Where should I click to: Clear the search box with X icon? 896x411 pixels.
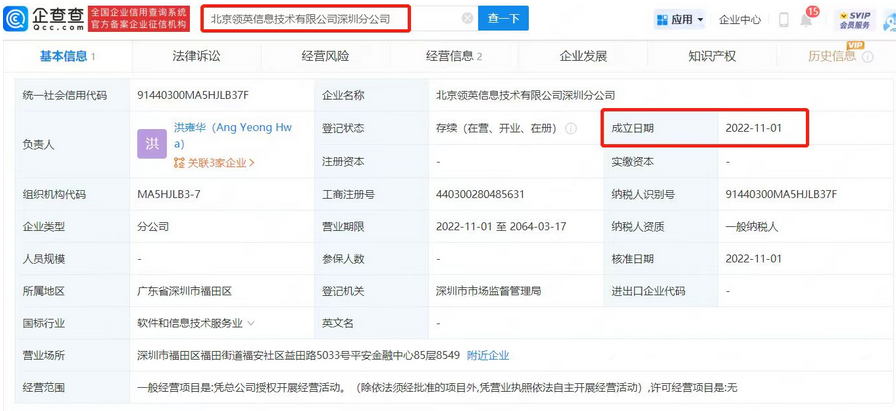pyautogui.click(x=467, y=18)
